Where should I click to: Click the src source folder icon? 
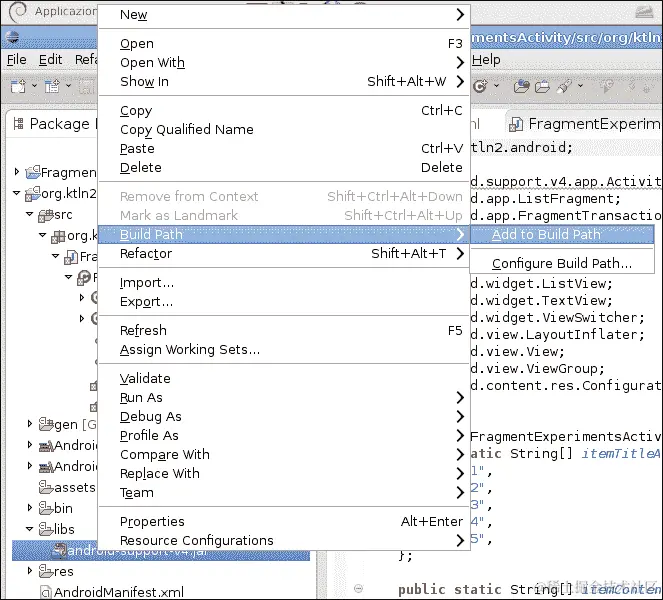(45, 215)
